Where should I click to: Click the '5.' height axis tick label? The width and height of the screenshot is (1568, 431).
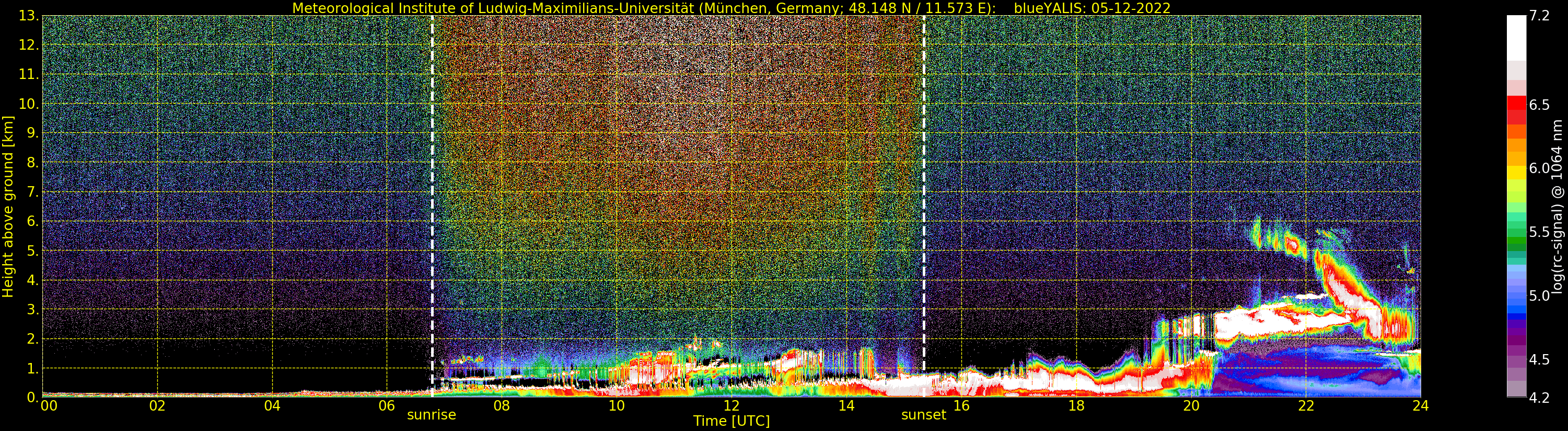[32, 251]
